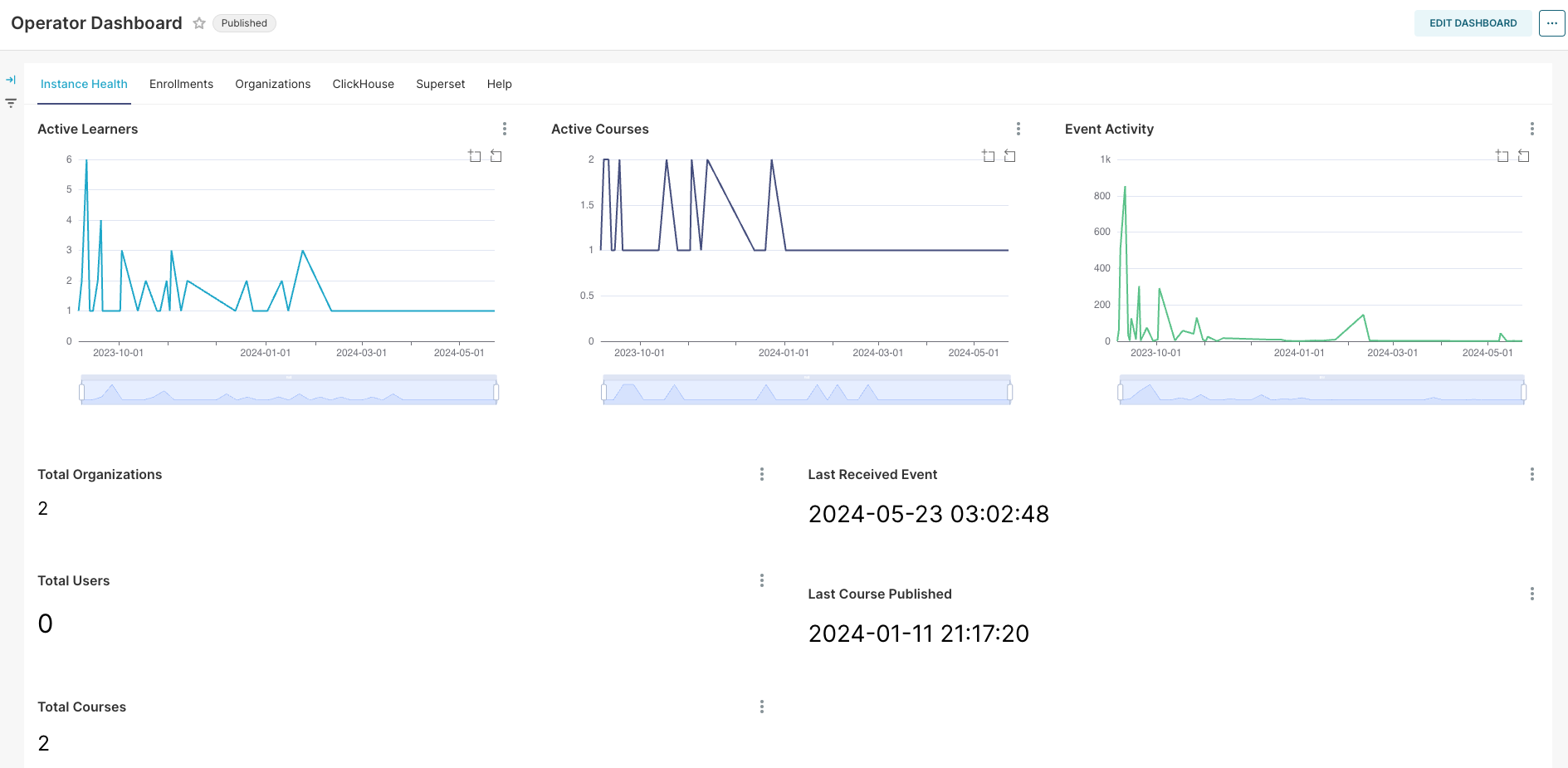Open the ClickHouse tab

pyautogui.click(x=363, y=84)
